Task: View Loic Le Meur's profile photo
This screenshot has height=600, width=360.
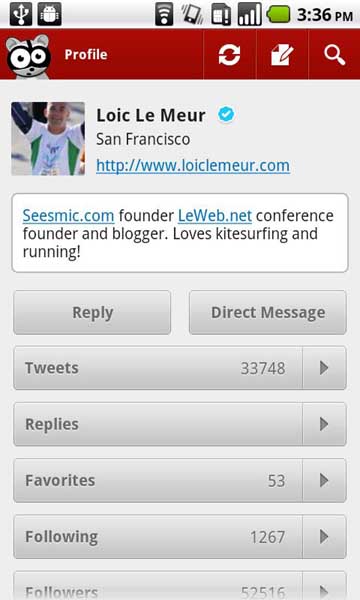Action: (x=48, y=139)
